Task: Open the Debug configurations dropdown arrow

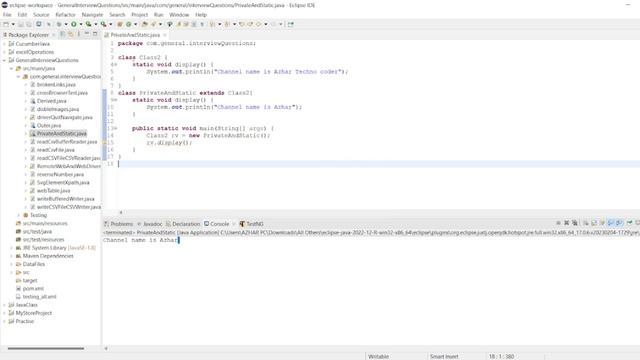Action: click(66, 24)
